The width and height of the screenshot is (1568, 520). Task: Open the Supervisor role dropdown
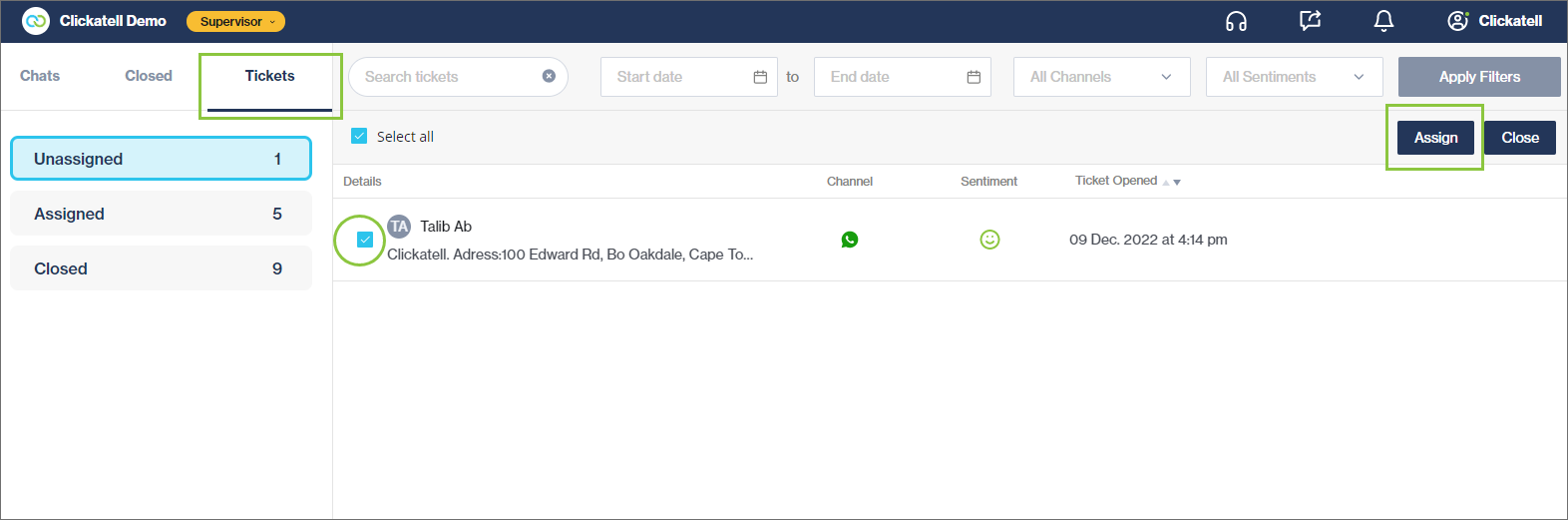(x=235, y=21)
